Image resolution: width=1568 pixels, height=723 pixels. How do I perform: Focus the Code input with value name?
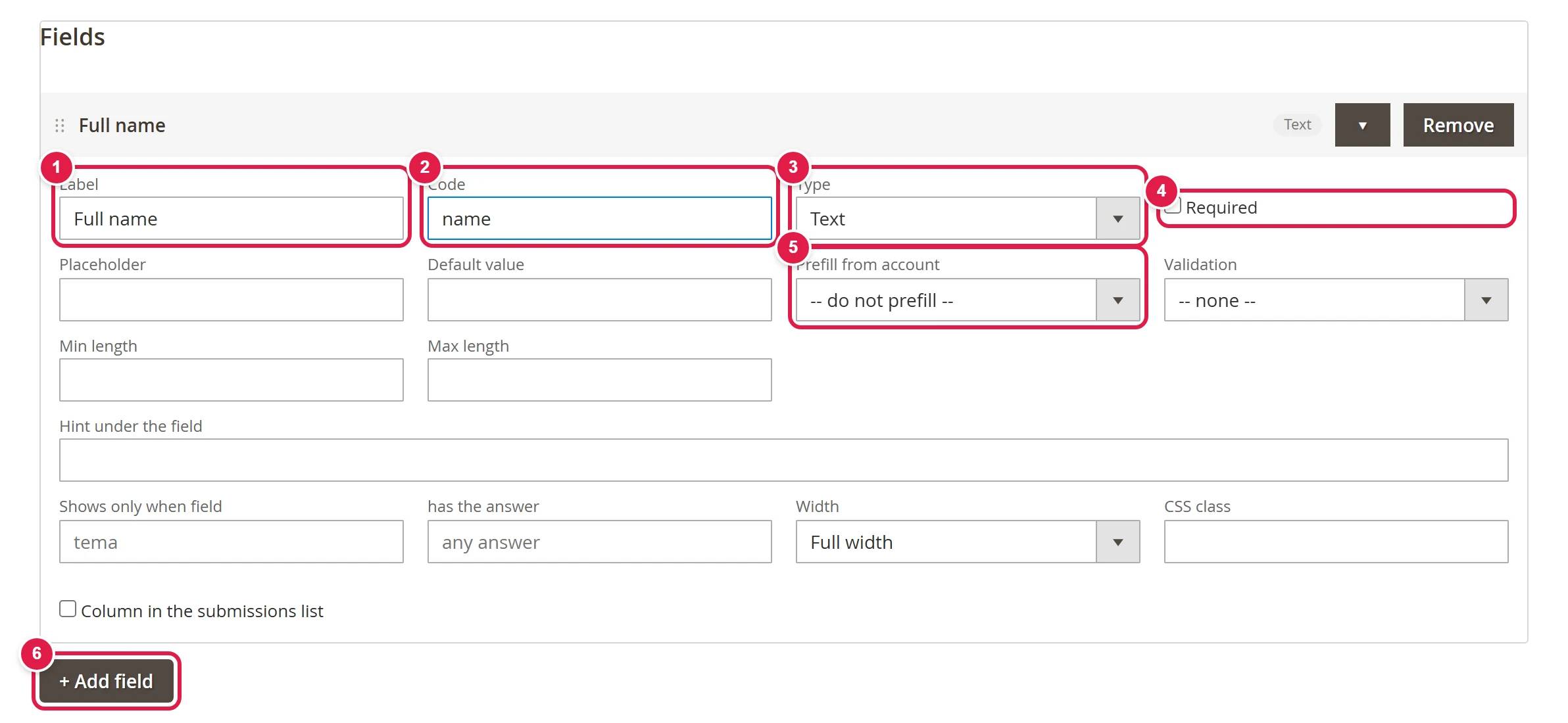pos(600,219)
